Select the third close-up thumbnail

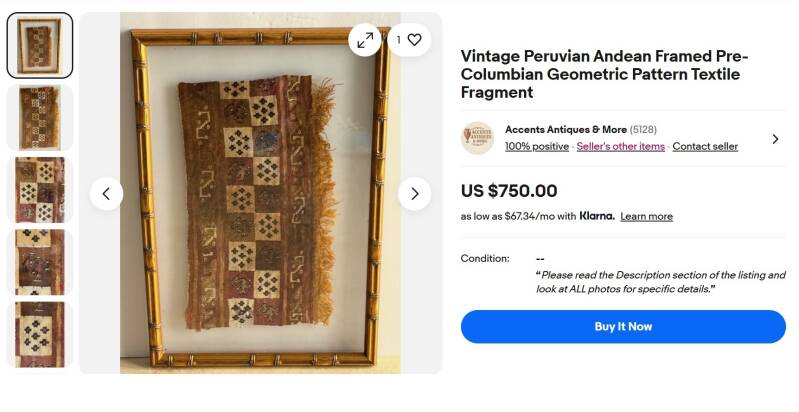click(x=40, y=190)
